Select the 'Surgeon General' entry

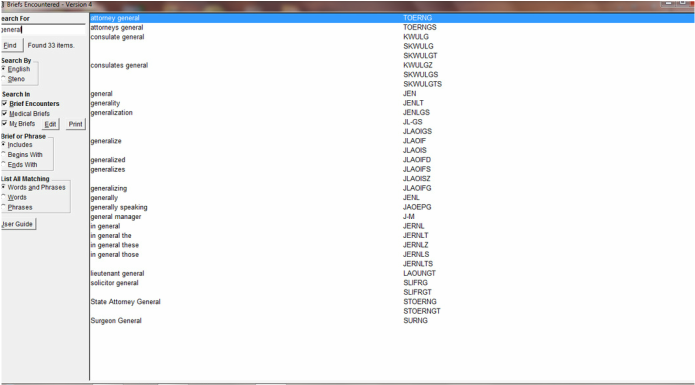(x=116, y=320)
